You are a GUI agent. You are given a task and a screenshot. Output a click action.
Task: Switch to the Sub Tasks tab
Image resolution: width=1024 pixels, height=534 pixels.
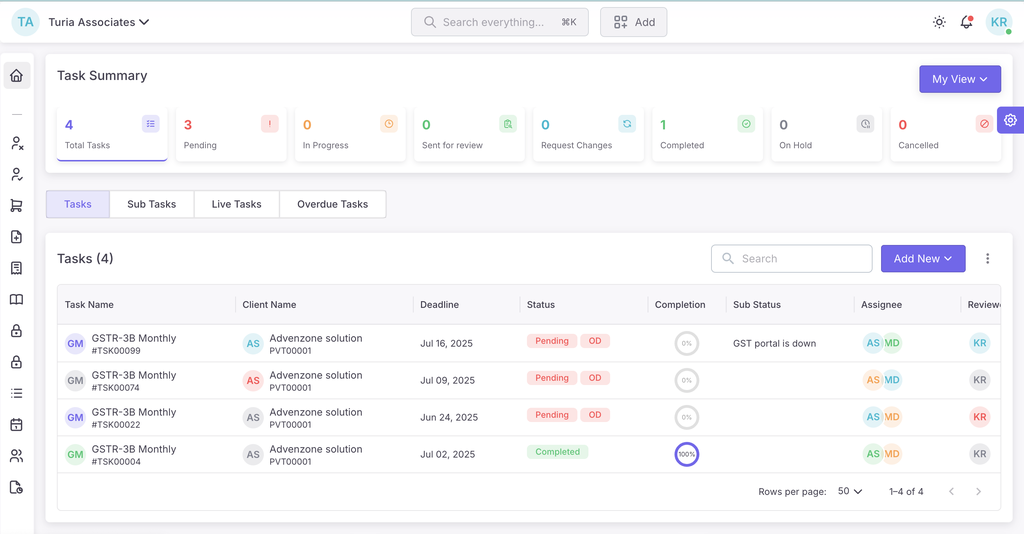click(x=152, y=204)
